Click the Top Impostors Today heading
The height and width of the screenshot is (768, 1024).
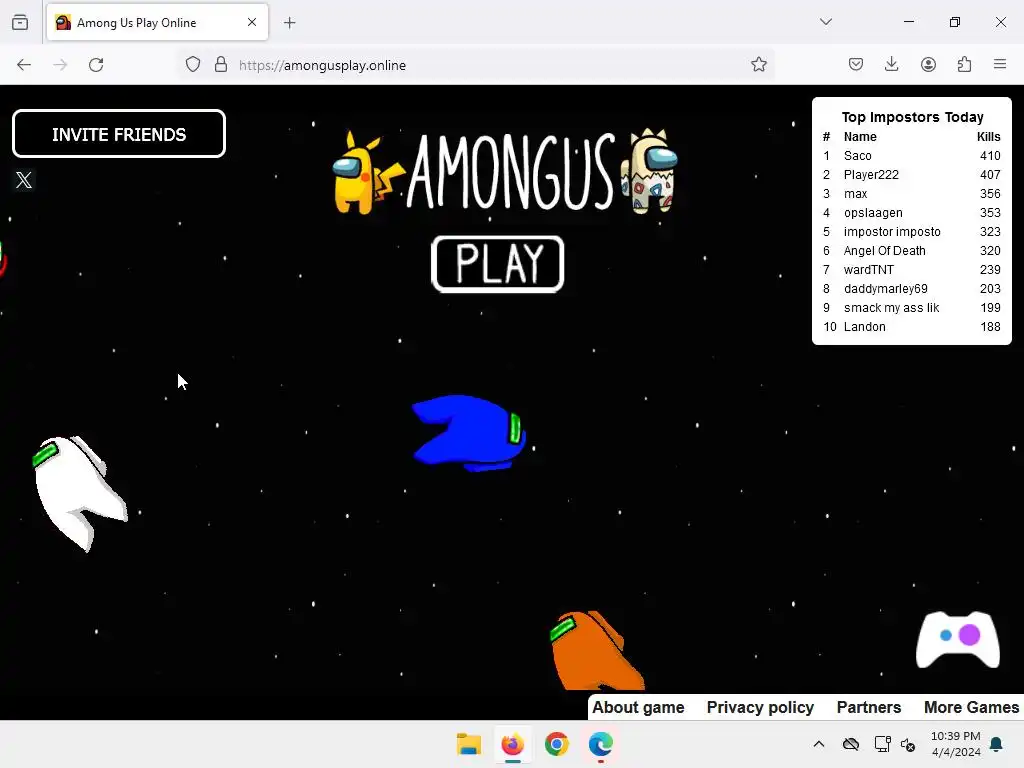pyautogui.click(x=912, y=117)
